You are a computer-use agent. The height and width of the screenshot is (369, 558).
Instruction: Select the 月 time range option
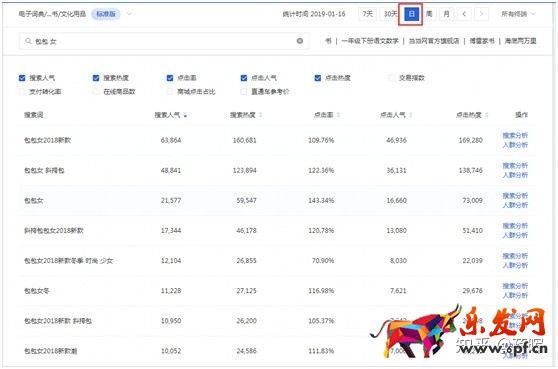[447, 14]
